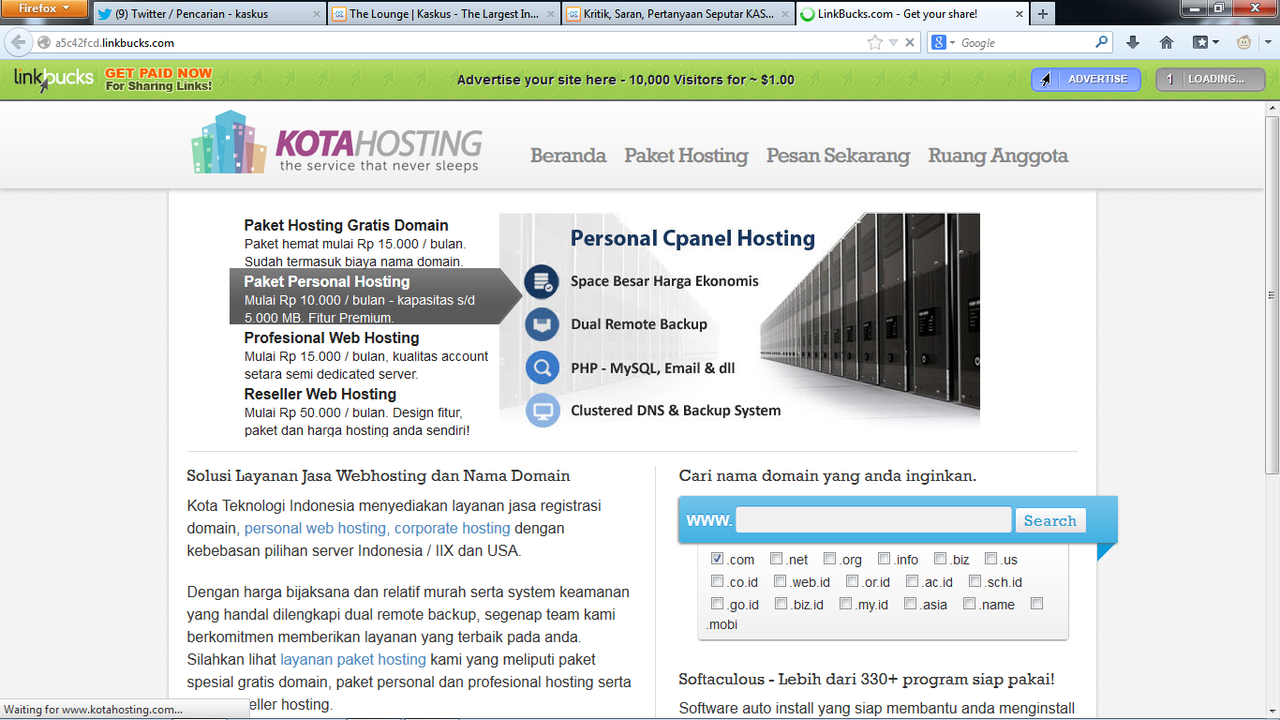Open the bookmarks menu toolbar icon

point(1205,43)
